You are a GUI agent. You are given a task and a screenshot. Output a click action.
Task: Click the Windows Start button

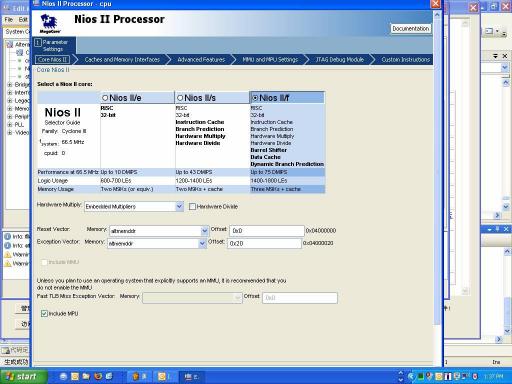(x=23, y=377)
